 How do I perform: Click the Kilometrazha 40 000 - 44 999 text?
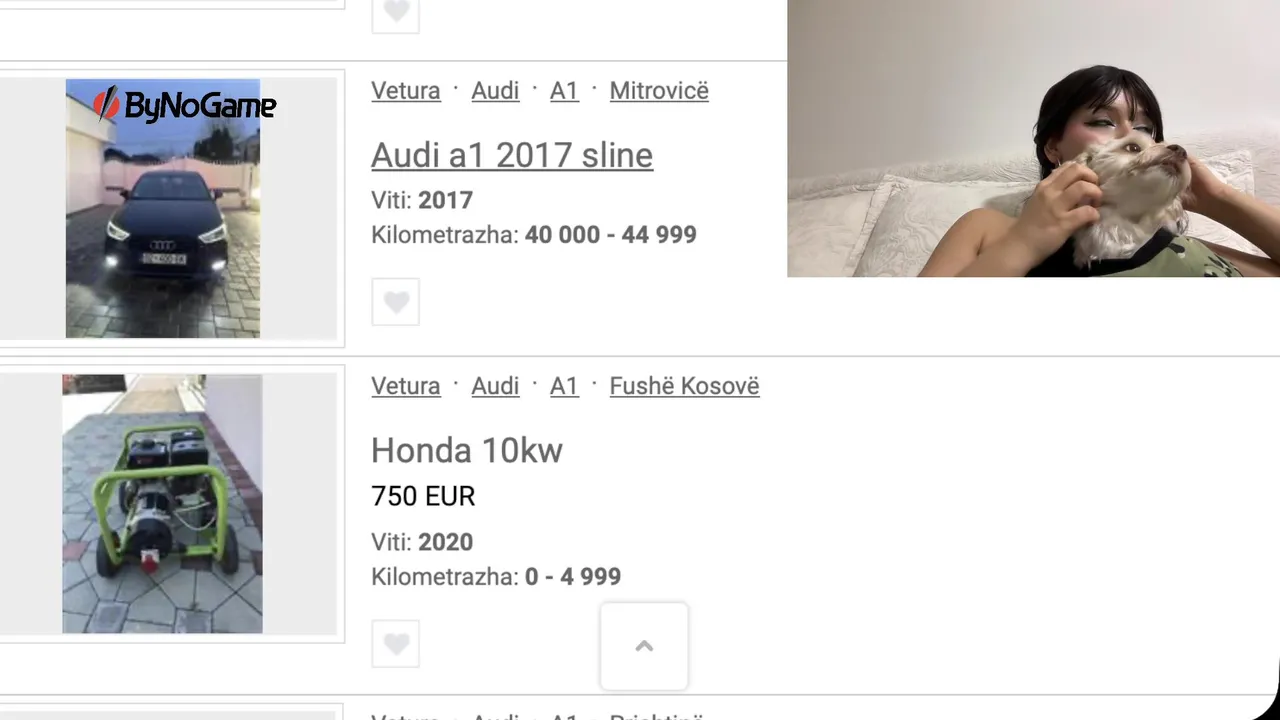coord(534,235)
